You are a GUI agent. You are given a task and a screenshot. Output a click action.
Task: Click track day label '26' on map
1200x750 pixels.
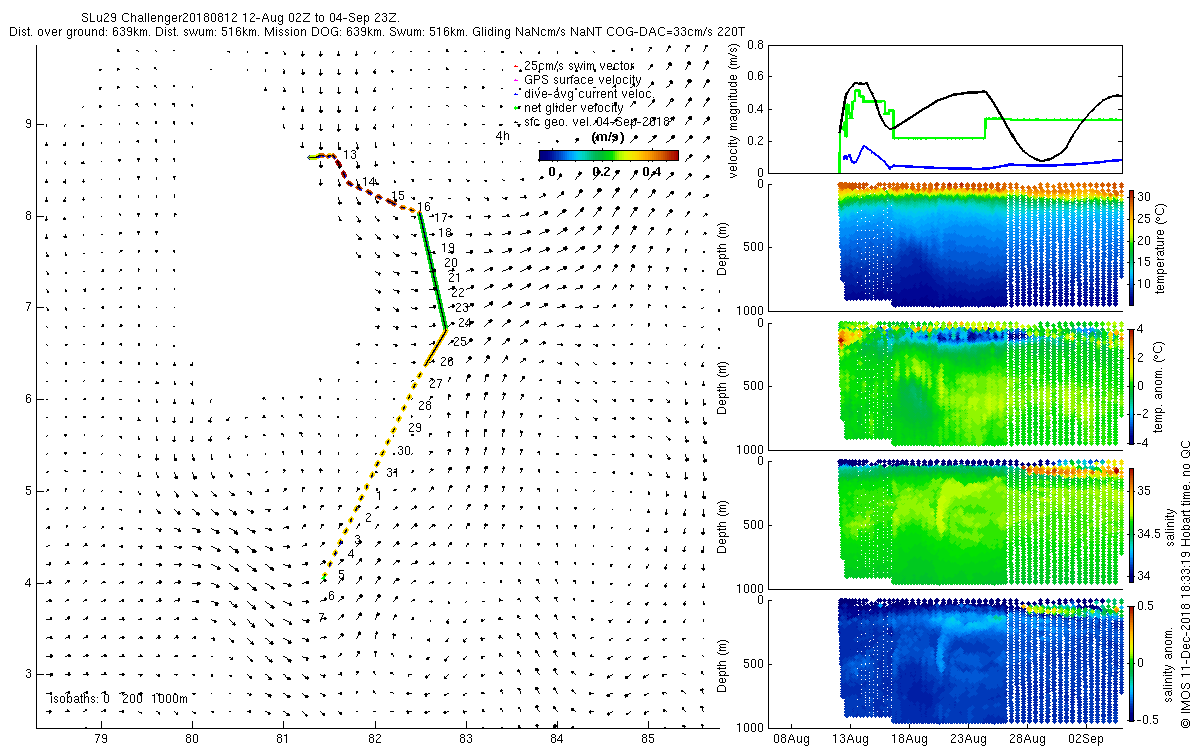pyautogui.click(x=446, y=361)
